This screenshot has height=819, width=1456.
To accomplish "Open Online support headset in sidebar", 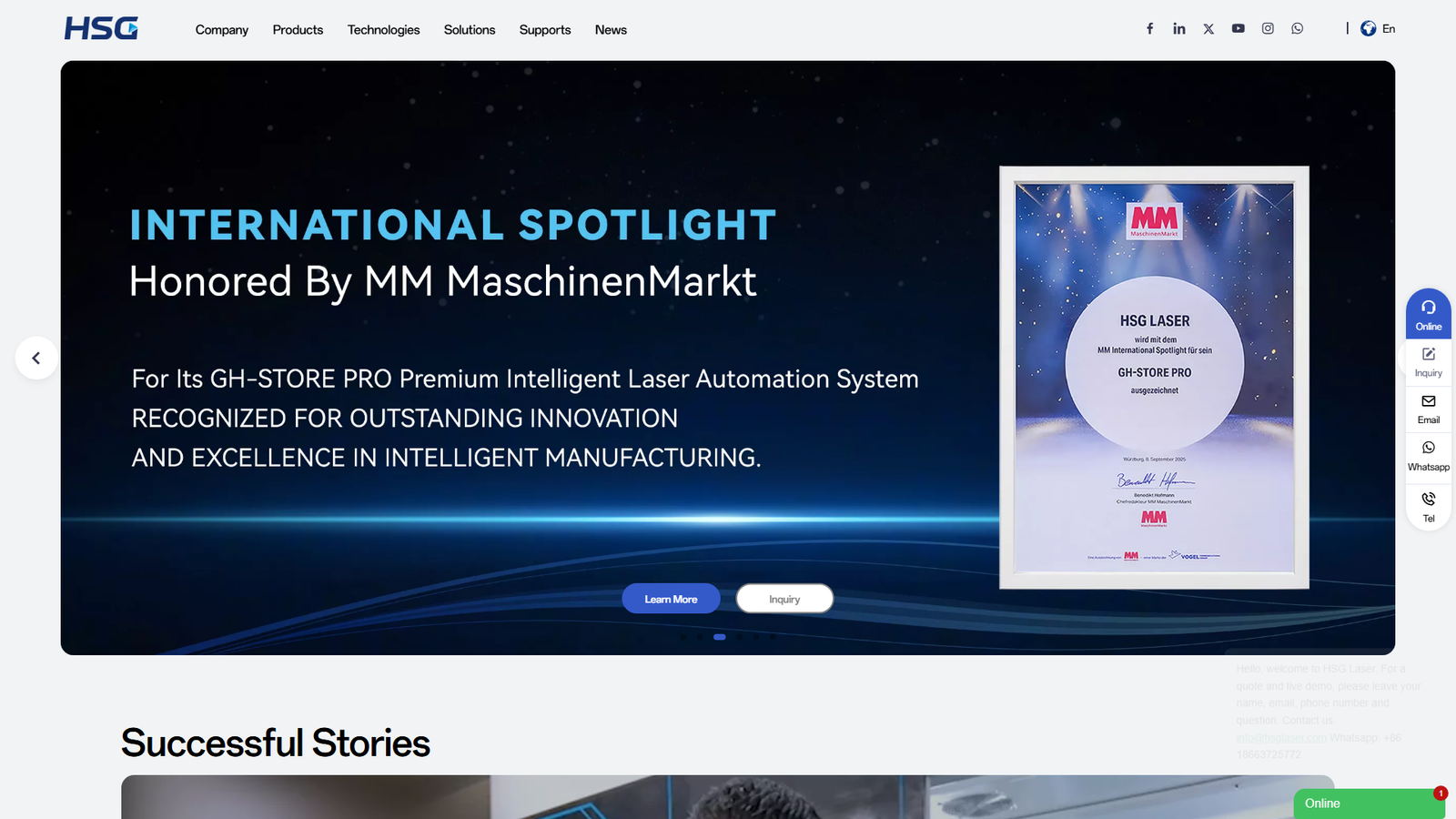I will [x=1428, y=314].
